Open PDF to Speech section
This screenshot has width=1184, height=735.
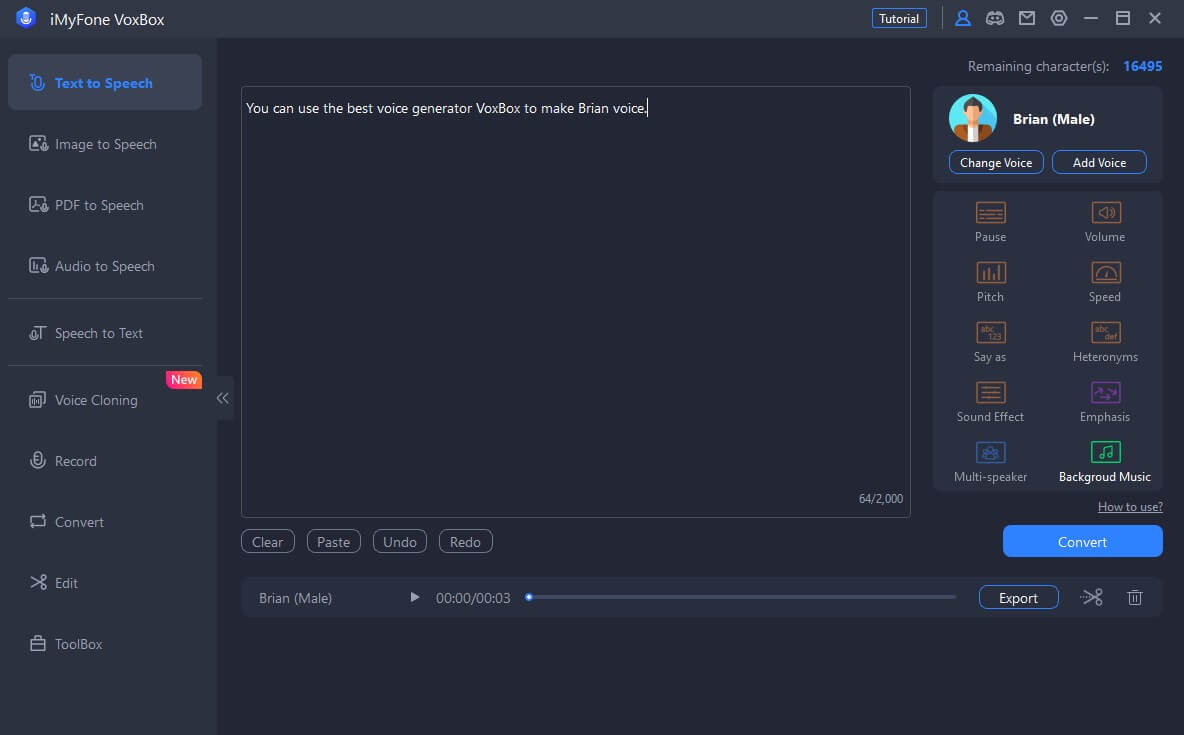click(x=105, y=205)
